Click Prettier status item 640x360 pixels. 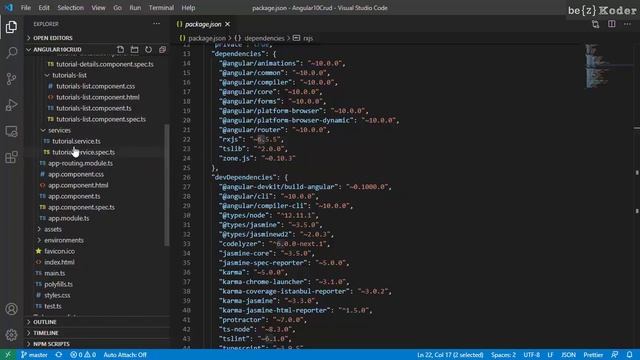[593, 355]
